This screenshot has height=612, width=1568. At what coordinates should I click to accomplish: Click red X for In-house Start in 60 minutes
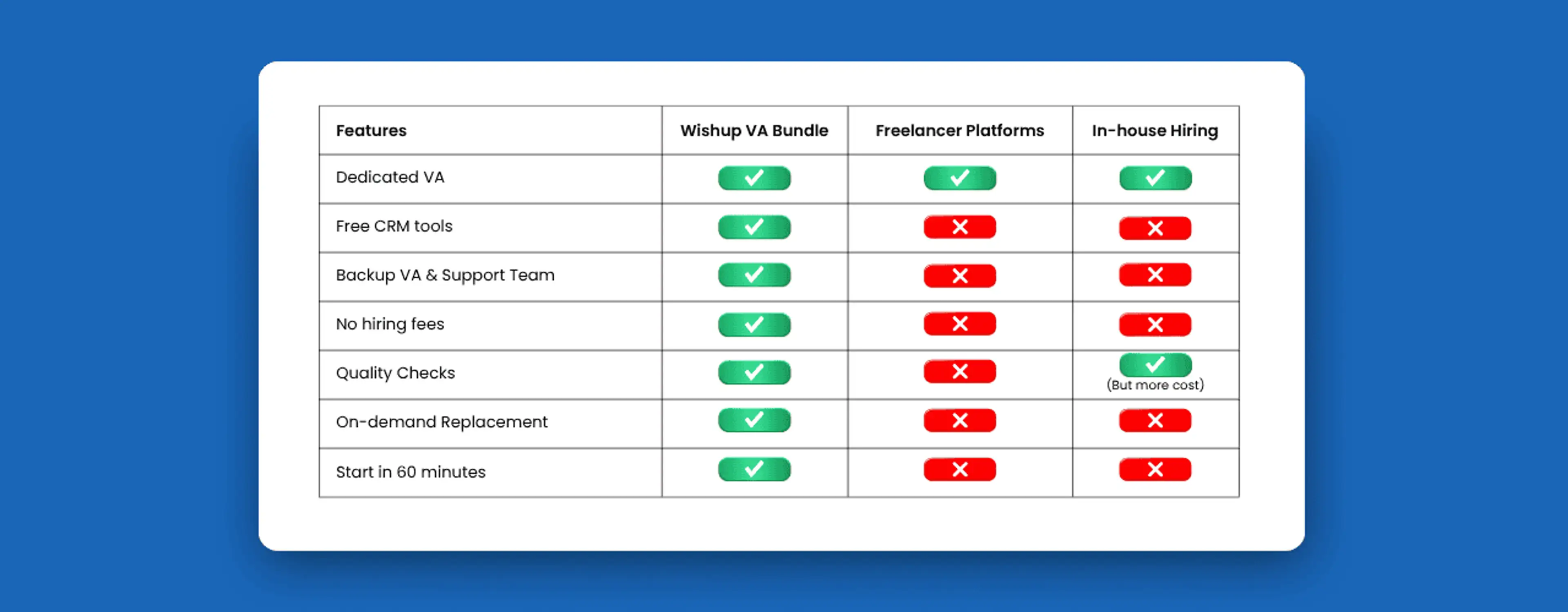[1155, 470]
